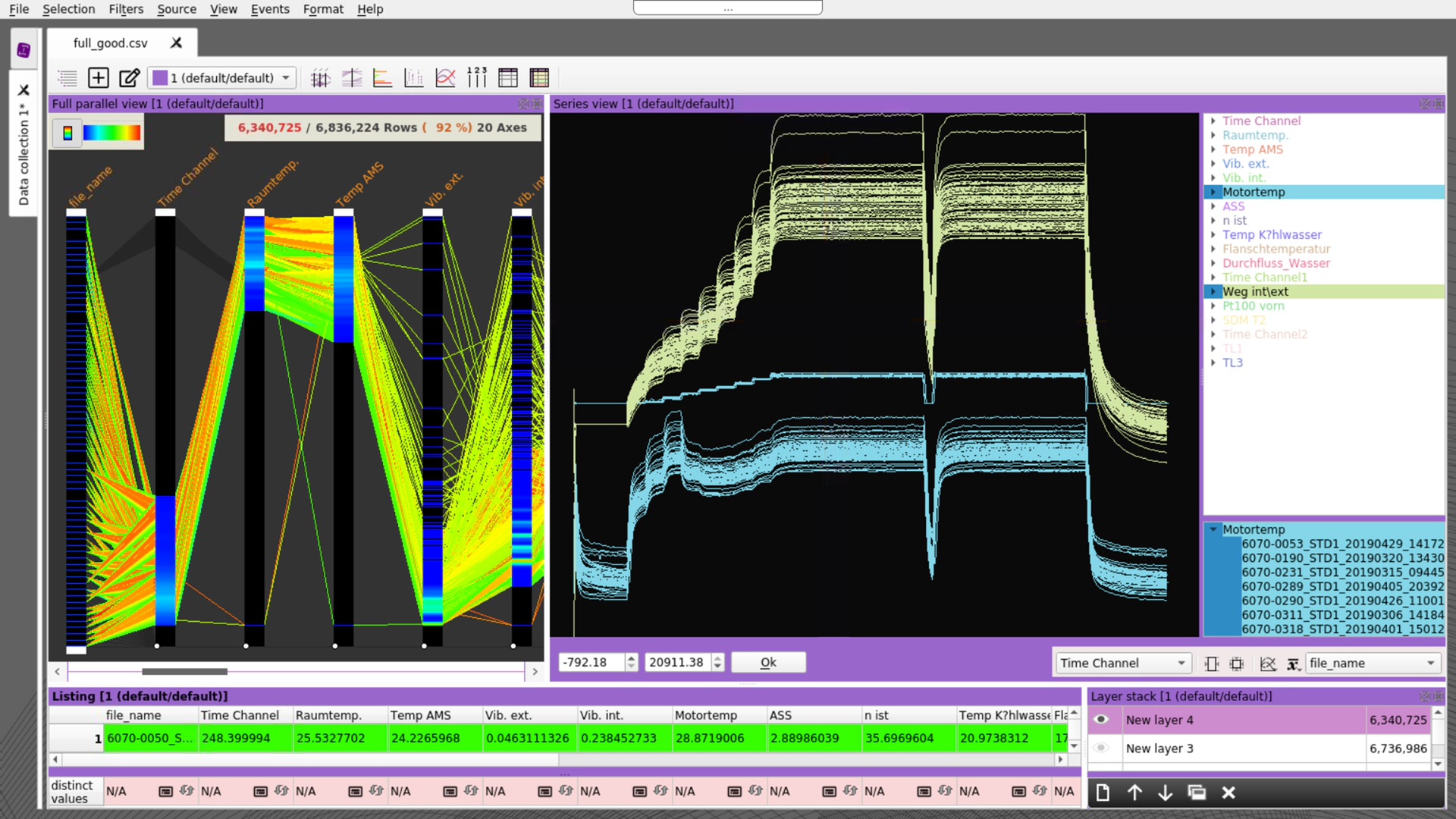Click the 1 2 3 distinct values icon

coord(477,77)
